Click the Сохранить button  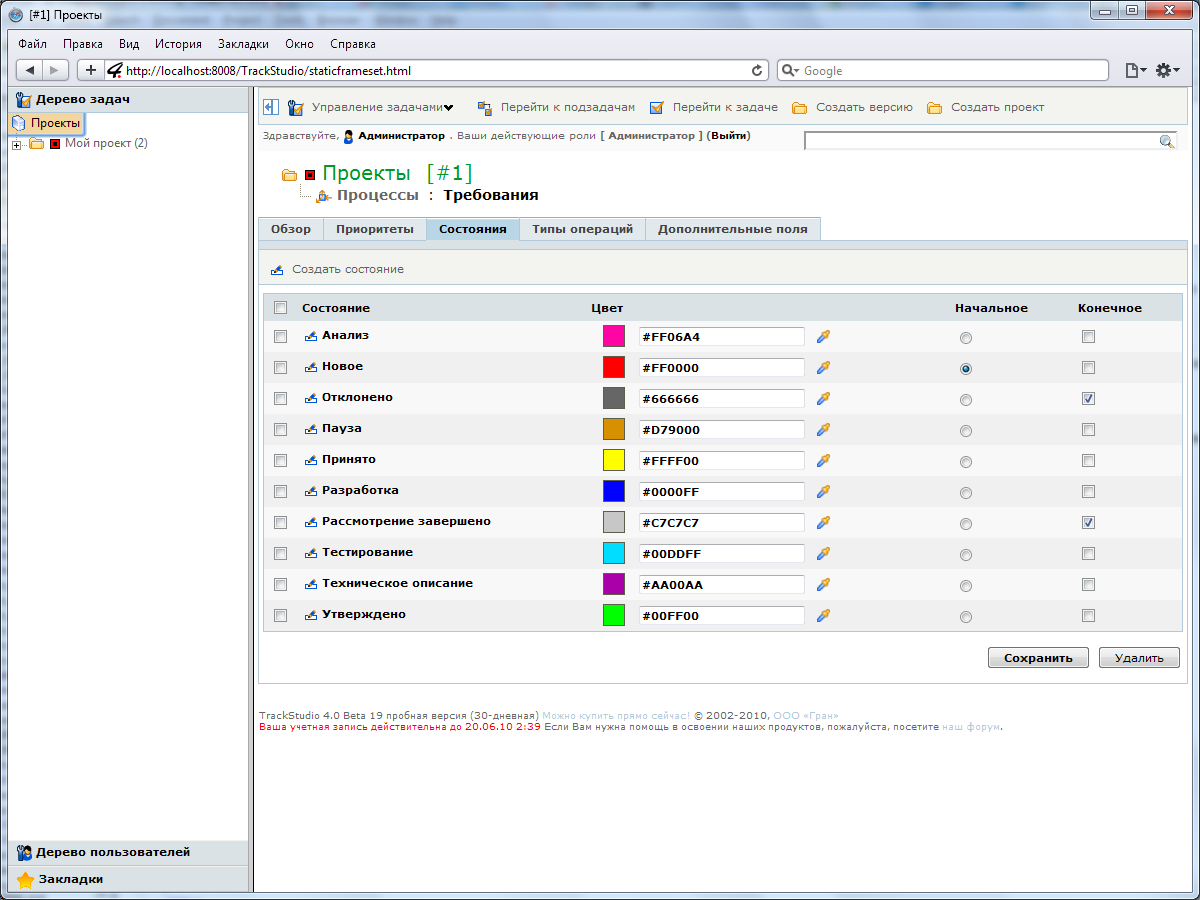1038,658
